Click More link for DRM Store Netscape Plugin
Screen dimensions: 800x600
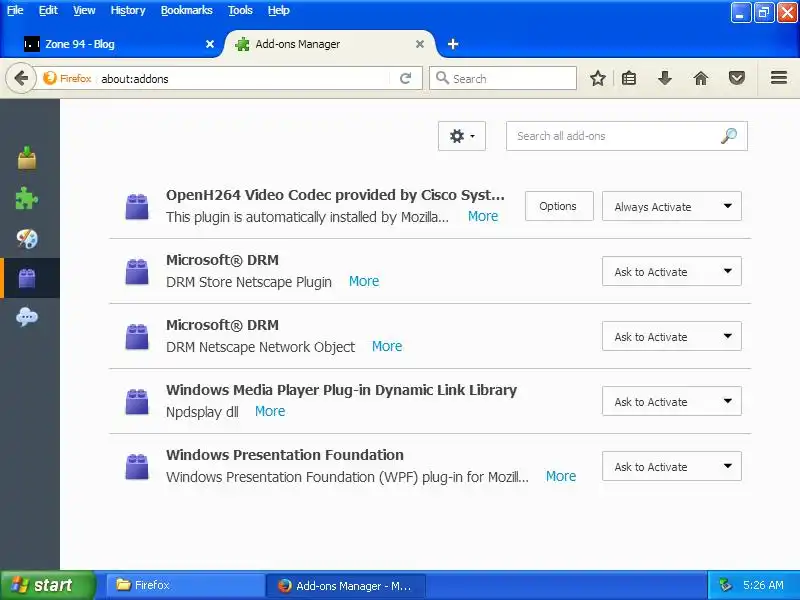click(364, 281)
